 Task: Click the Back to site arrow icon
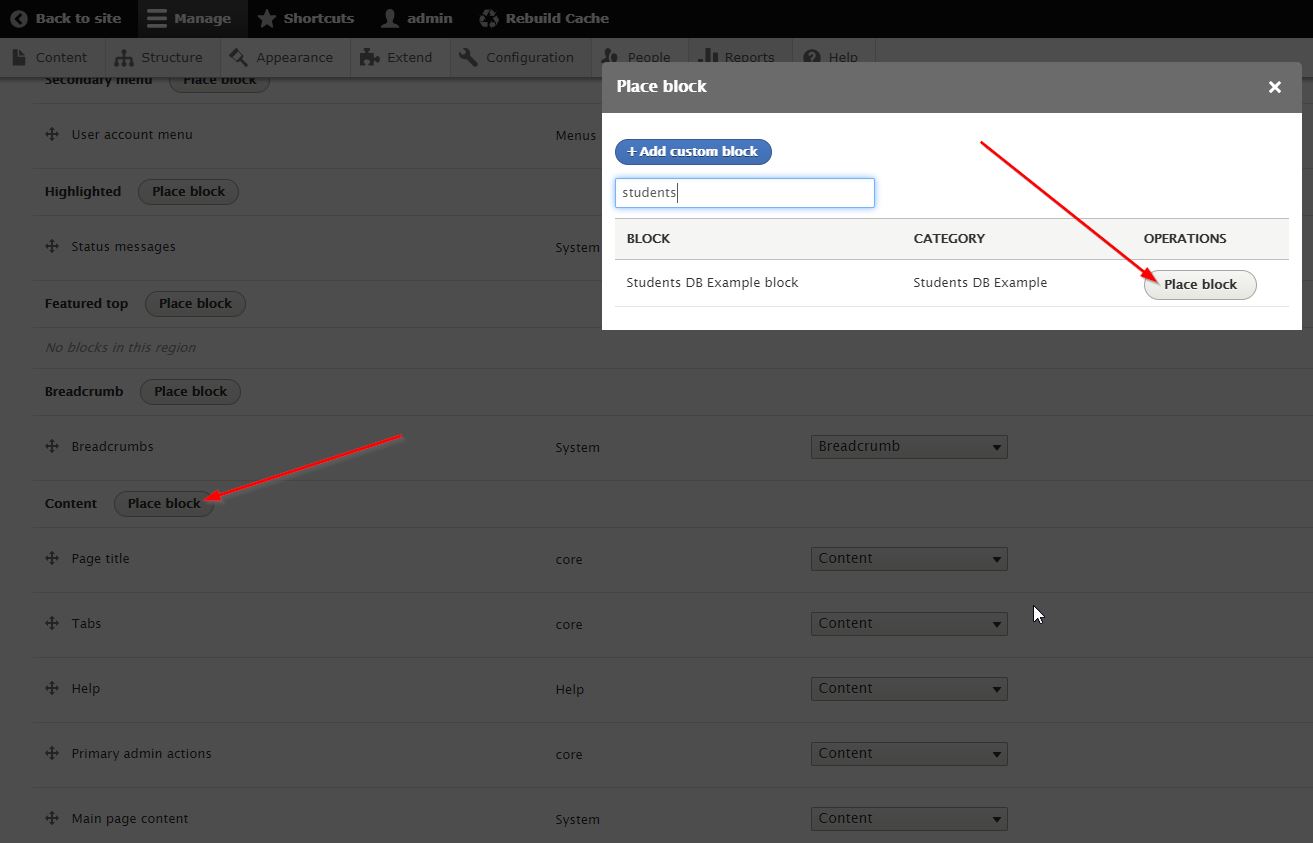click(x=18, y=18)
